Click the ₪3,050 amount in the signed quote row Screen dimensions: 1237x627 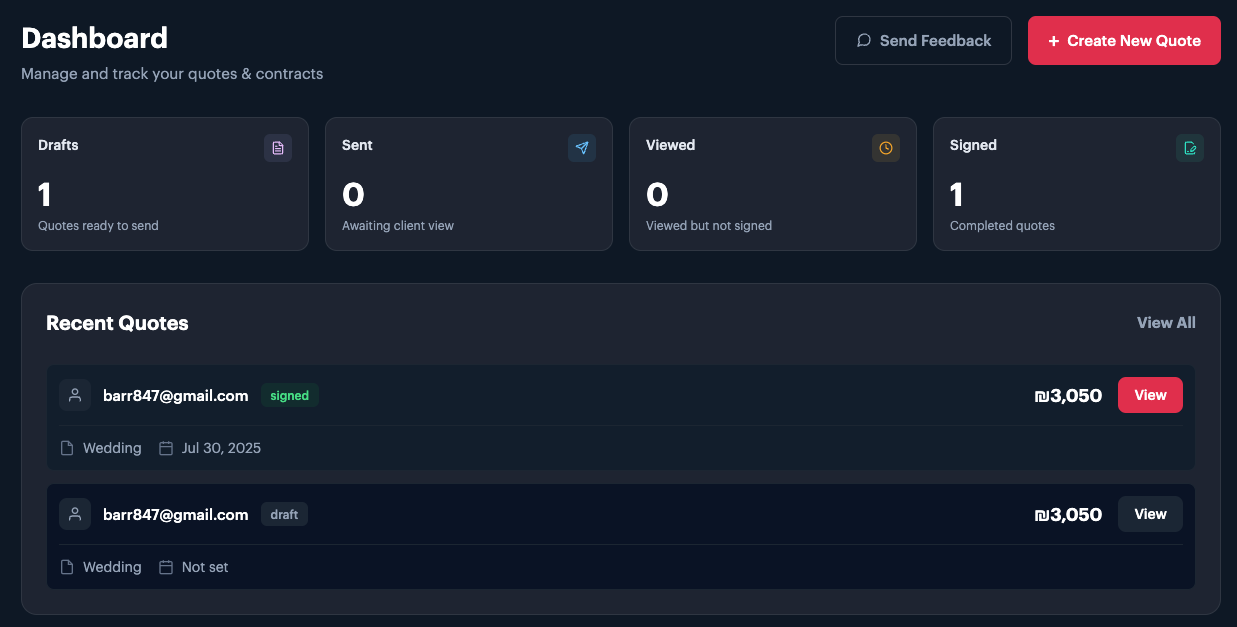coord(1068,395)
